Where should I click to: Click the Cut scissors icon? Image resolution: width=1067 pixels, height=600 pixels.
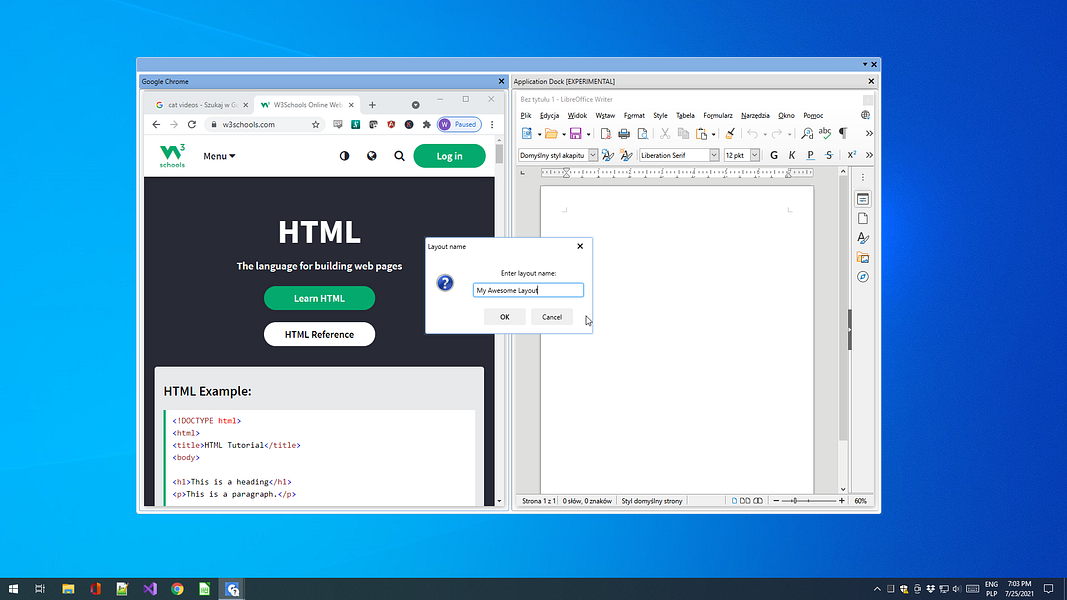coord(665,133)
